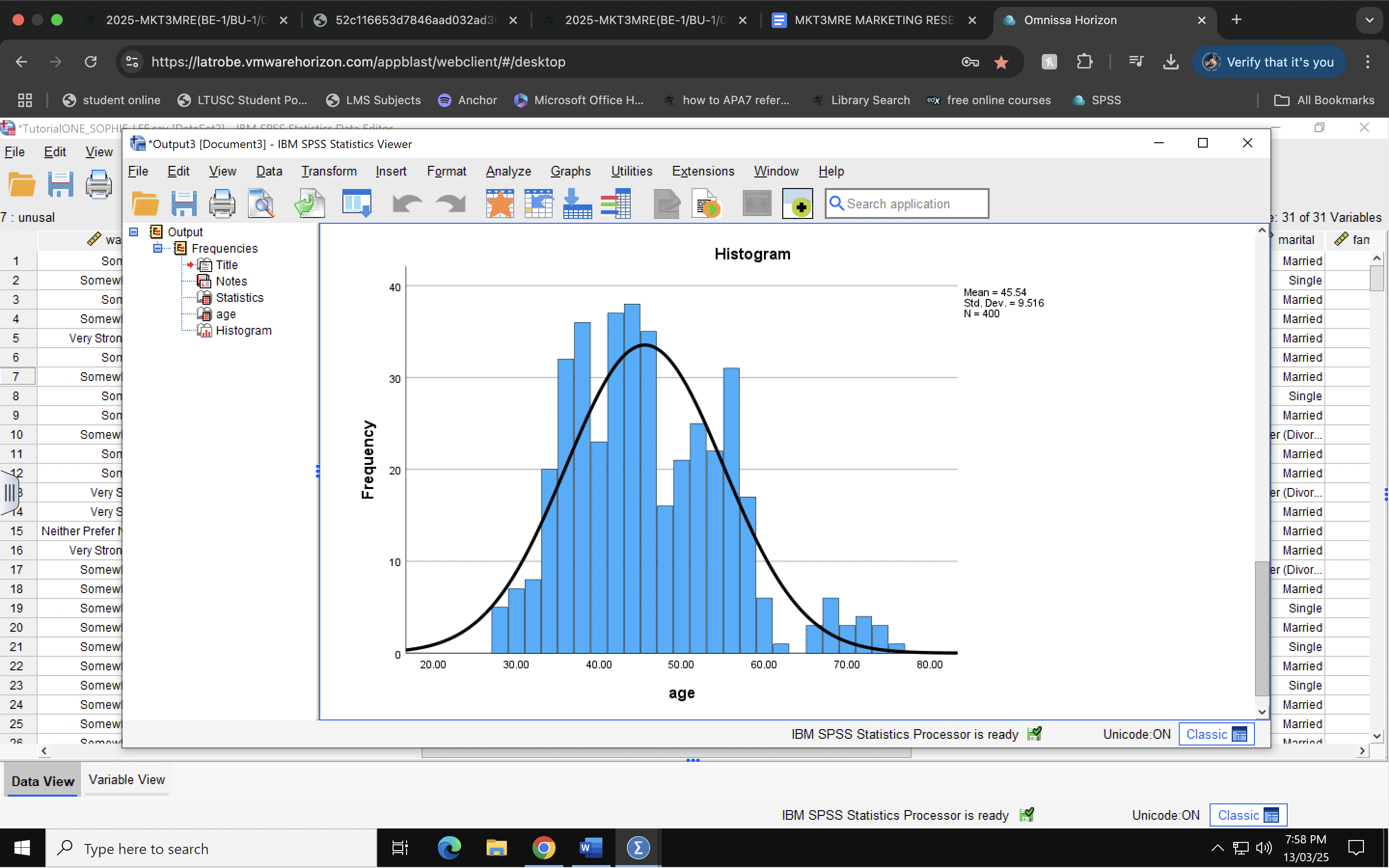Click the Undo arrow in Viewer toolbar
The image size is (1389, 868).
tap(407, 204)
